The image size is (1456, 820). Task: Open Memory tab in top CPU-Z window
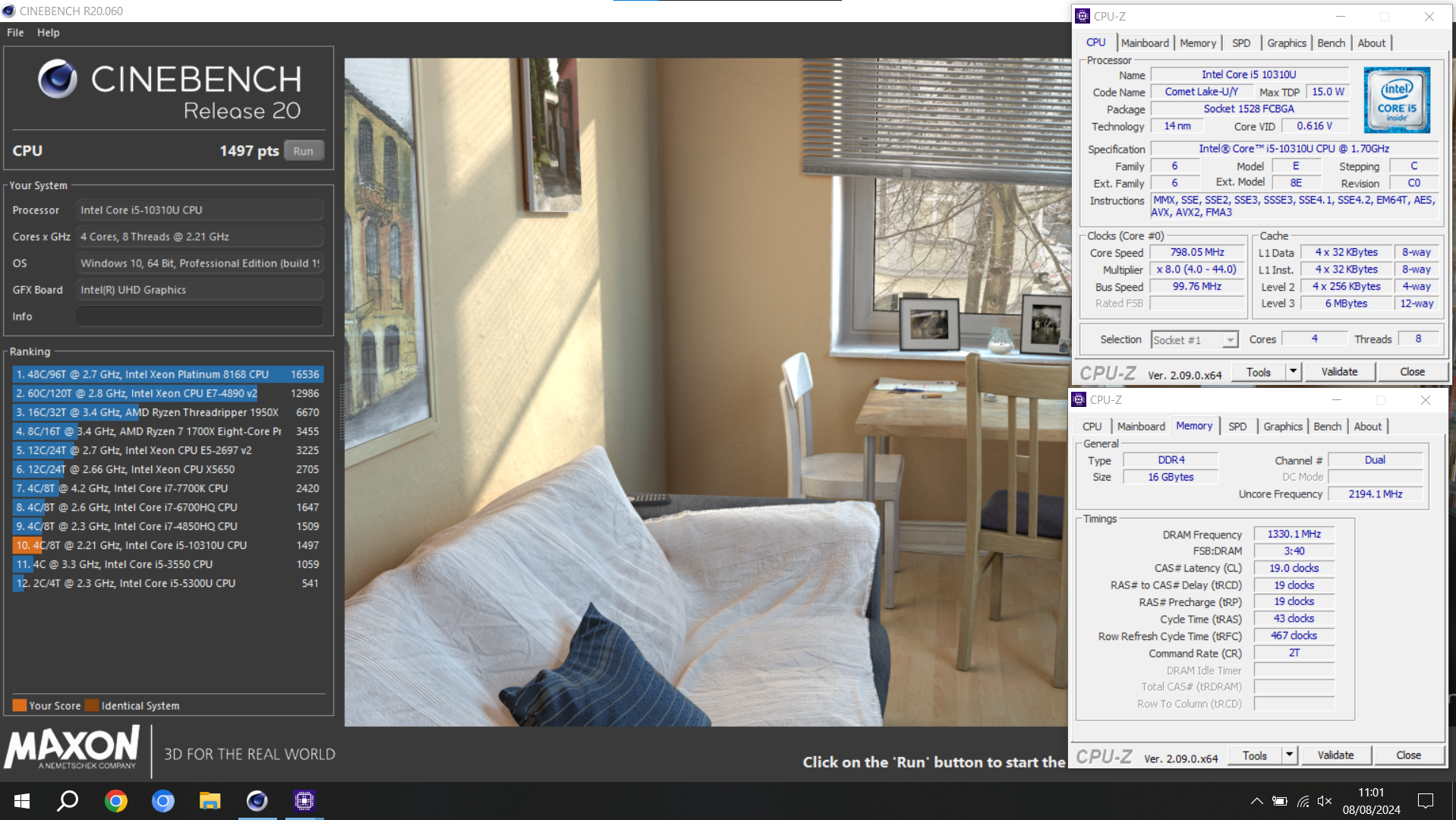[1198, 43]
